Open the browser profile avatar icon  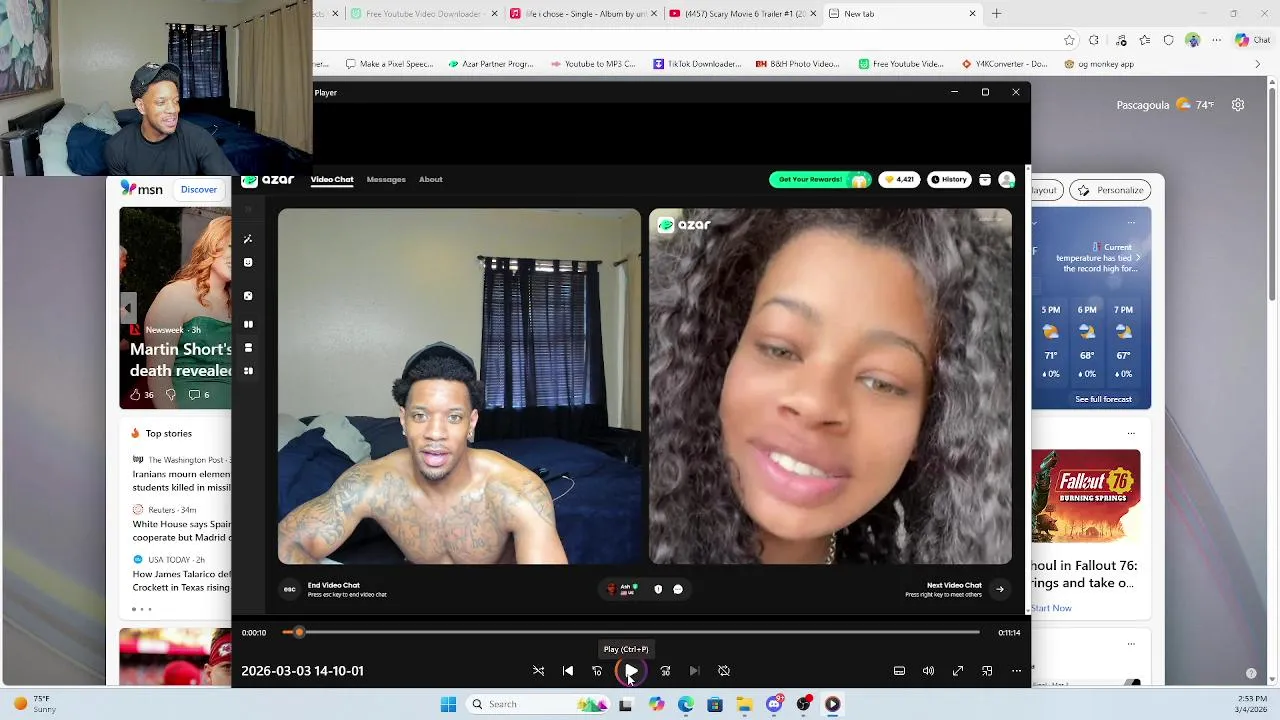pyautogui.click(x=1192, y=40)
